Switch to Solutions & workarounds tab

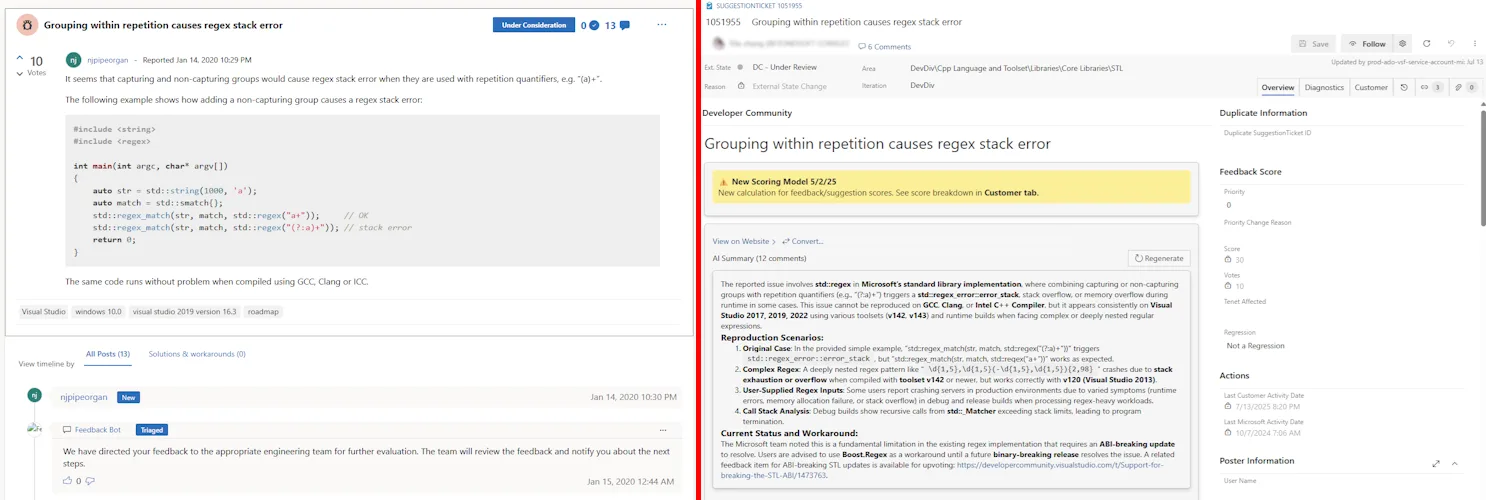click(197, 354)
